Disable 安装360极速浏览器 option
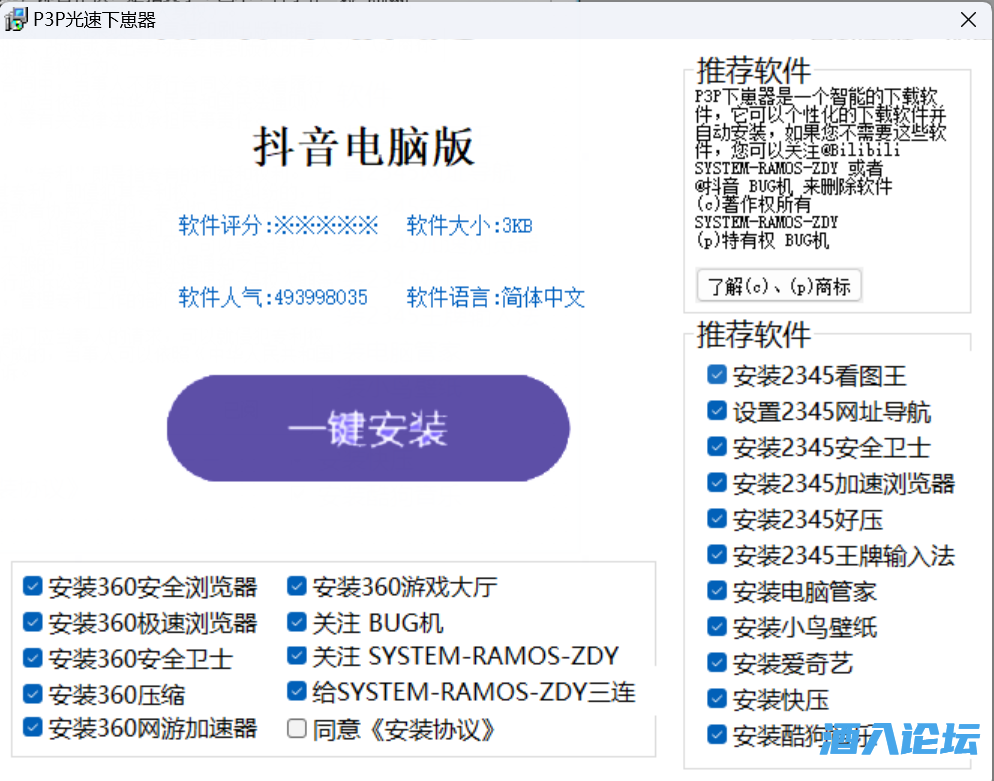Screen dimensions: 994x781 tap(33, 622)
